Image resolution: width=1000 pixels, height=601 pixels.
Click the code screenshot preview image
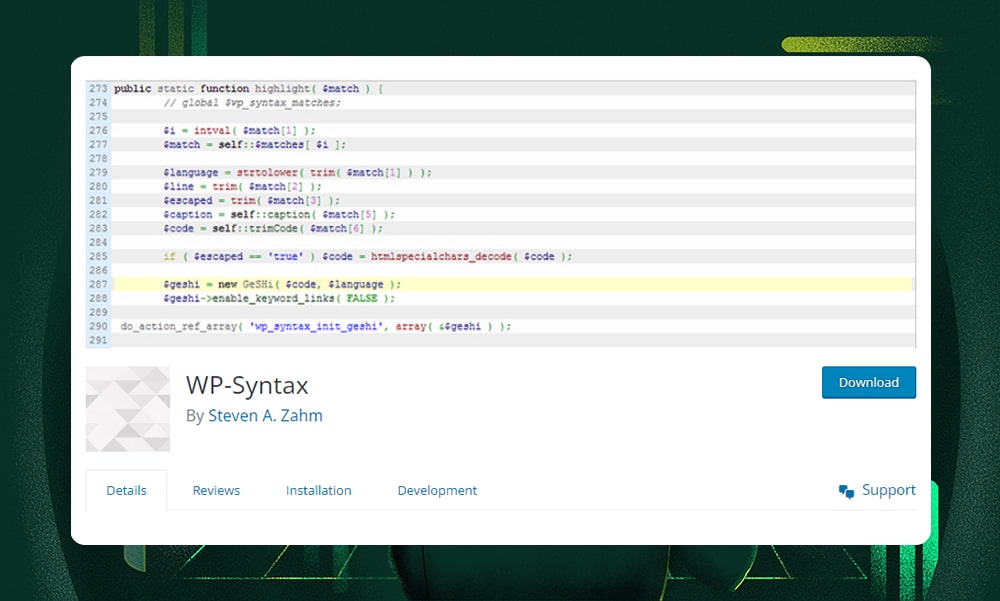coord(500,210)
